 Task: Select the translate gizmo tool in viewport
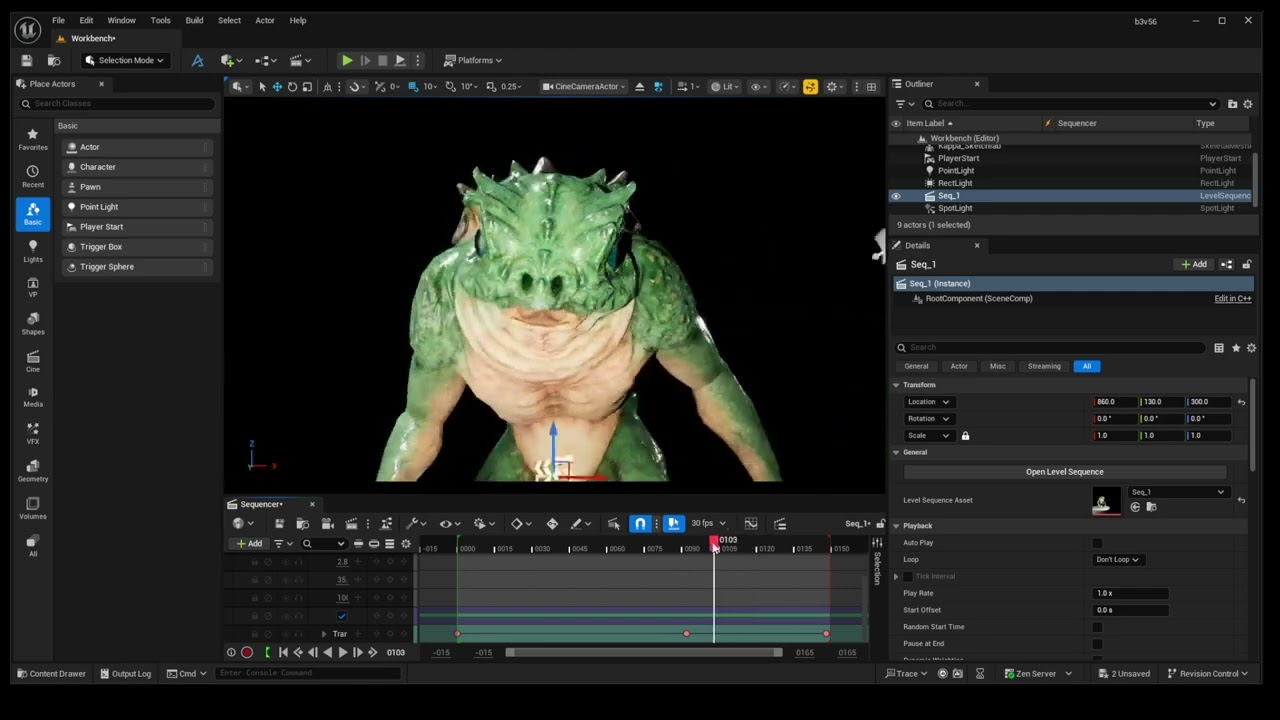[x=277, y=87]
